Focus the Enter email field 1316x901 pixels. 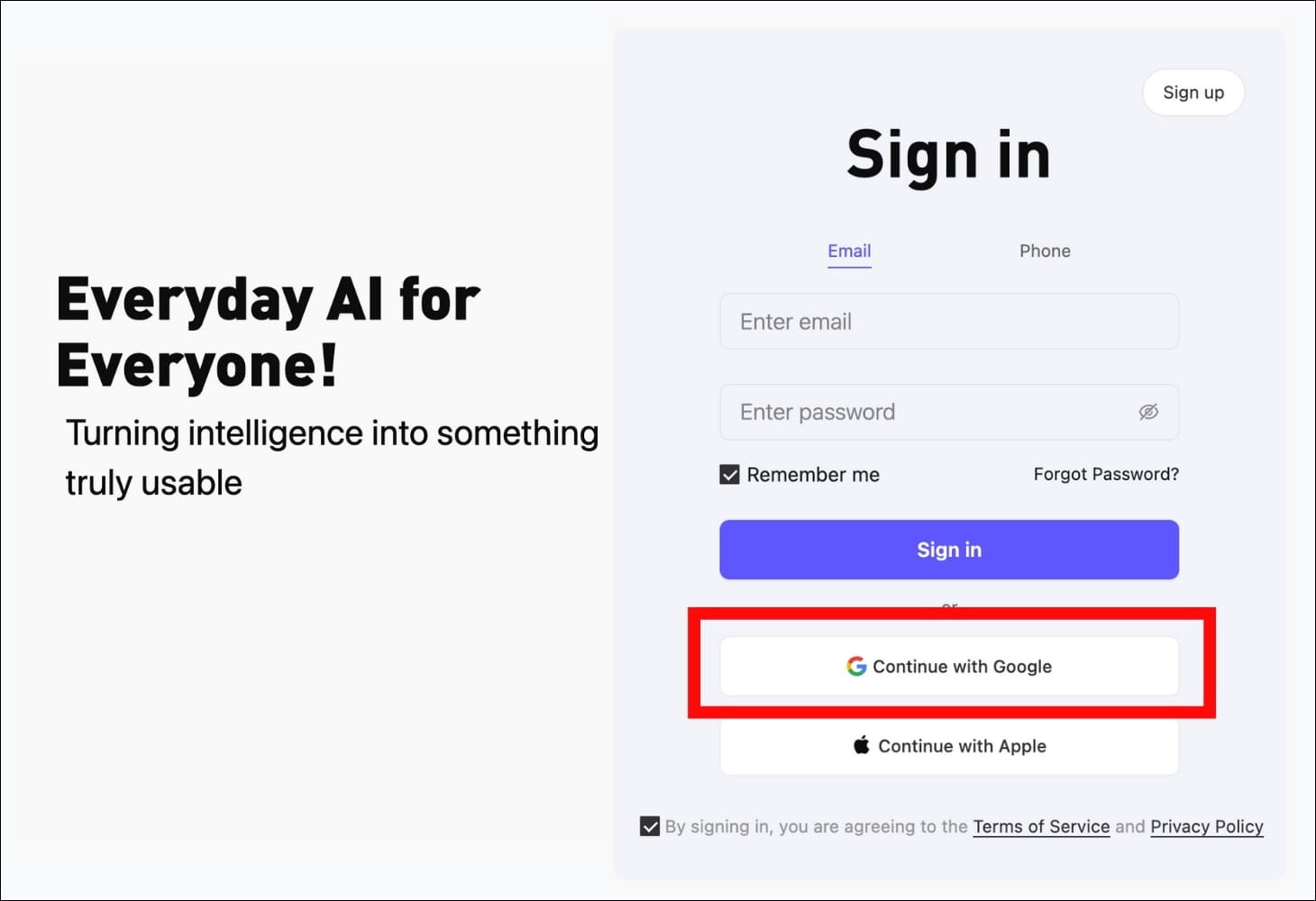coord(948,322)
